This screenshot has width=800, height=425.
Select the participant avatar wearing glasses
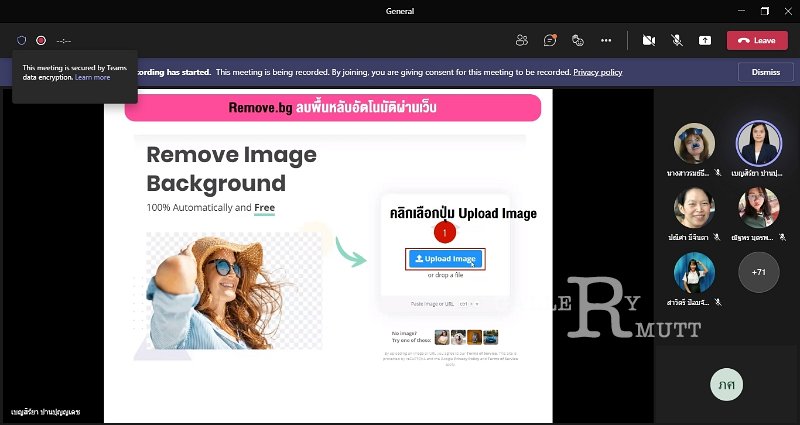(759, 208)
